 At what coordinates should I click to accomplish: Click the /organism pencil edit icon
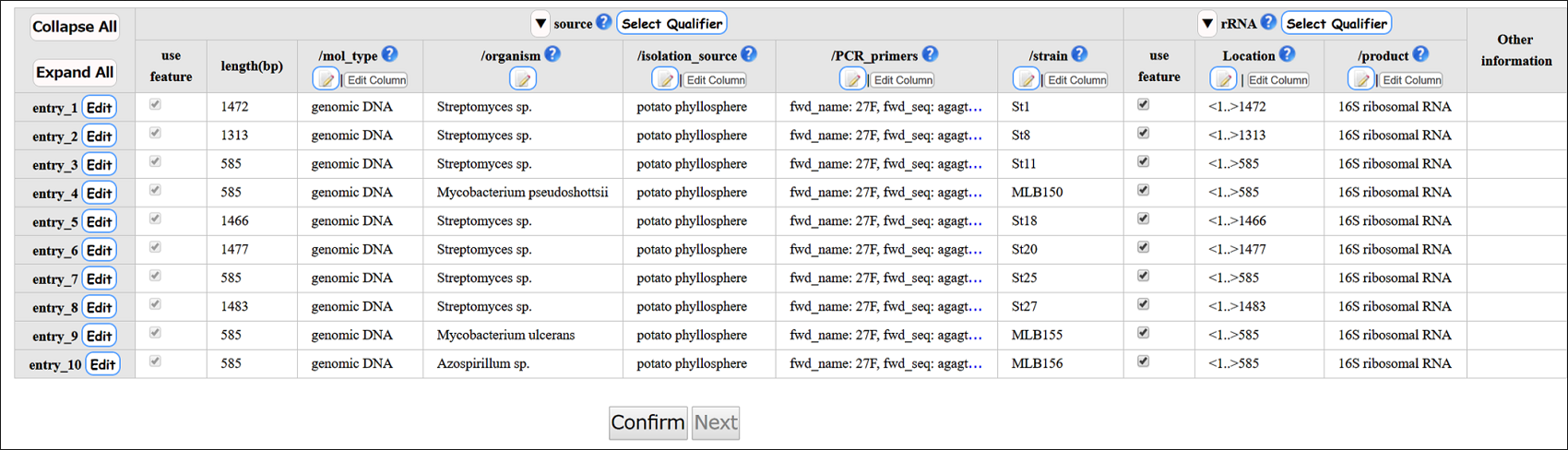[522, 79]
